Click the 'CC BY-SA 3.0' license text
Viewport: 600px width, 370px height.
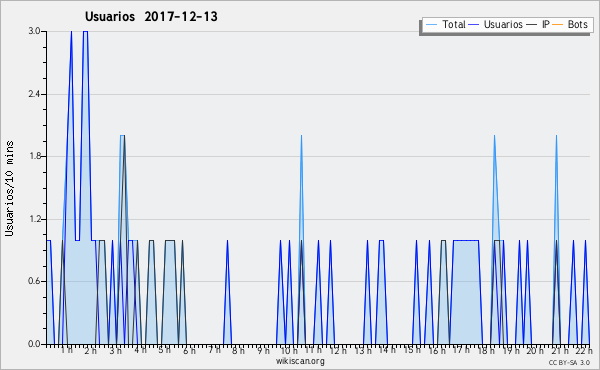tap(569, 363)
